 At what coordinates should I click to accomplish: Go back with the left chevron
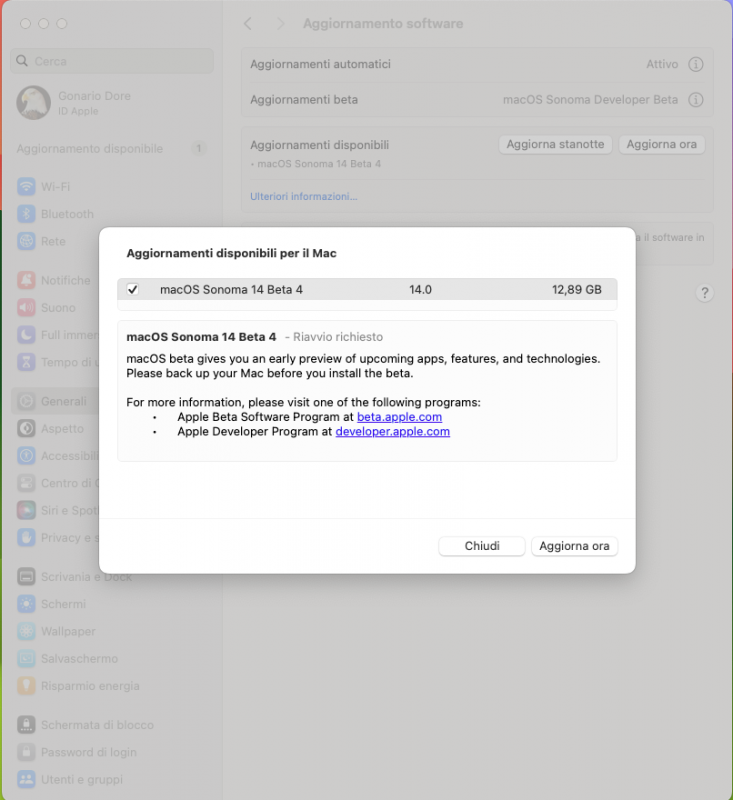point(248,23)
